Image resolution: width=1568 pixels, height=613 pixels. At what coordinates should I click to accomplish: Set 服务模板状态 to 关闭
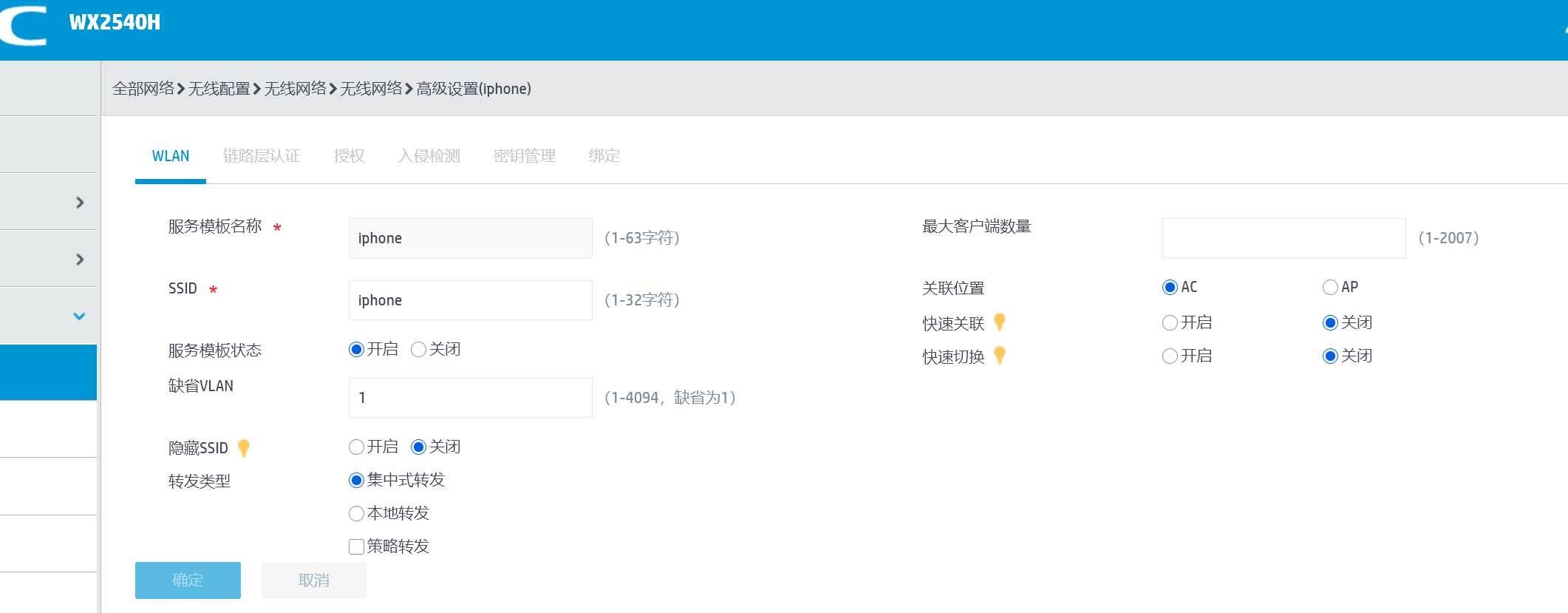pyautogui.click(x=418, y=349)
